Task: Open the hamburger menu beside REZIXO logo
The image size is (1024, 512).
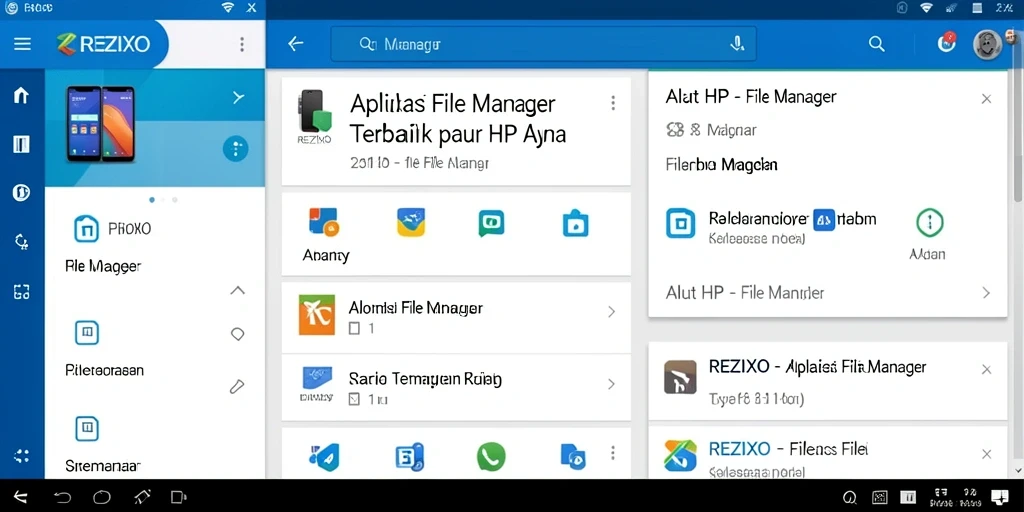Action: tap(22, 44)
